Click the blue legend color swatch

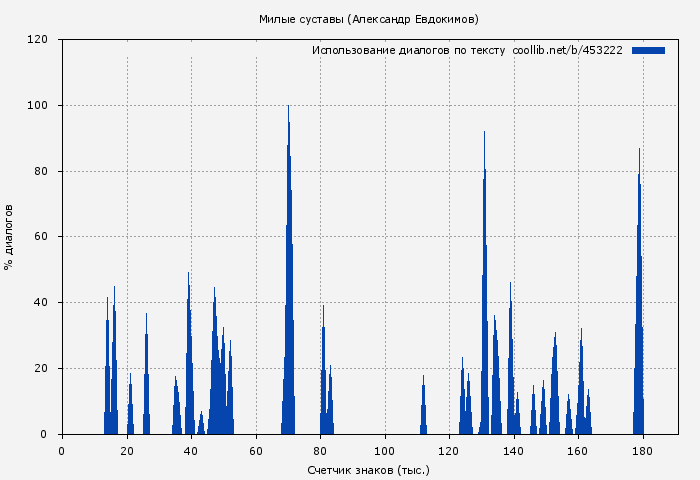coord(648,50)
